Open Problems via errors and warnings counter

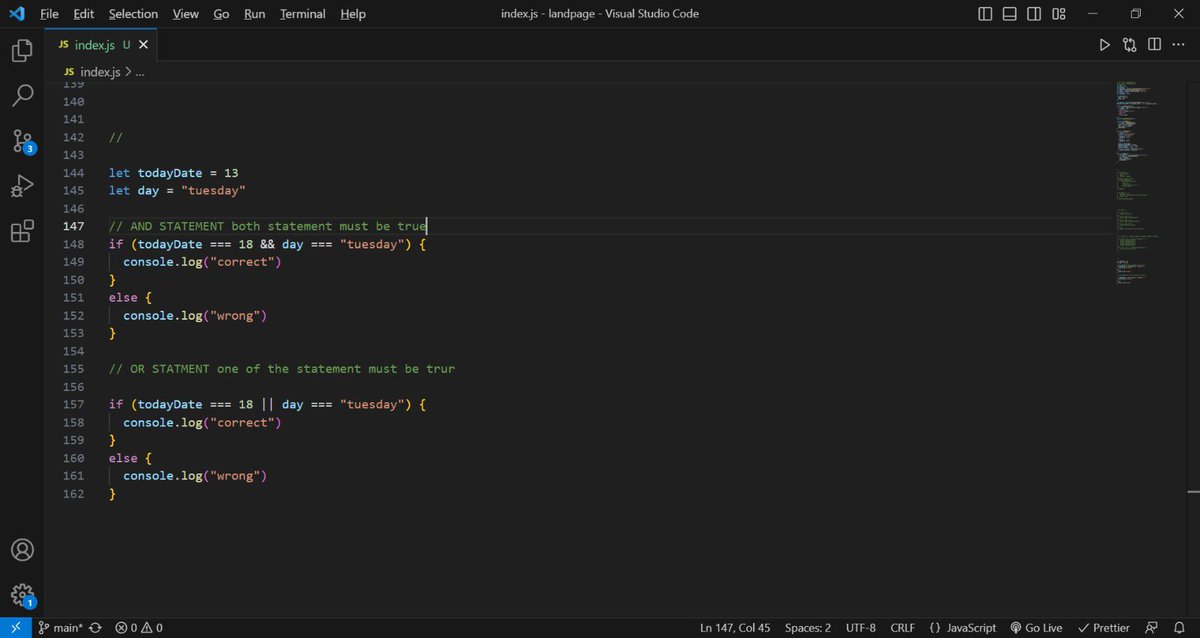[139, 628]
